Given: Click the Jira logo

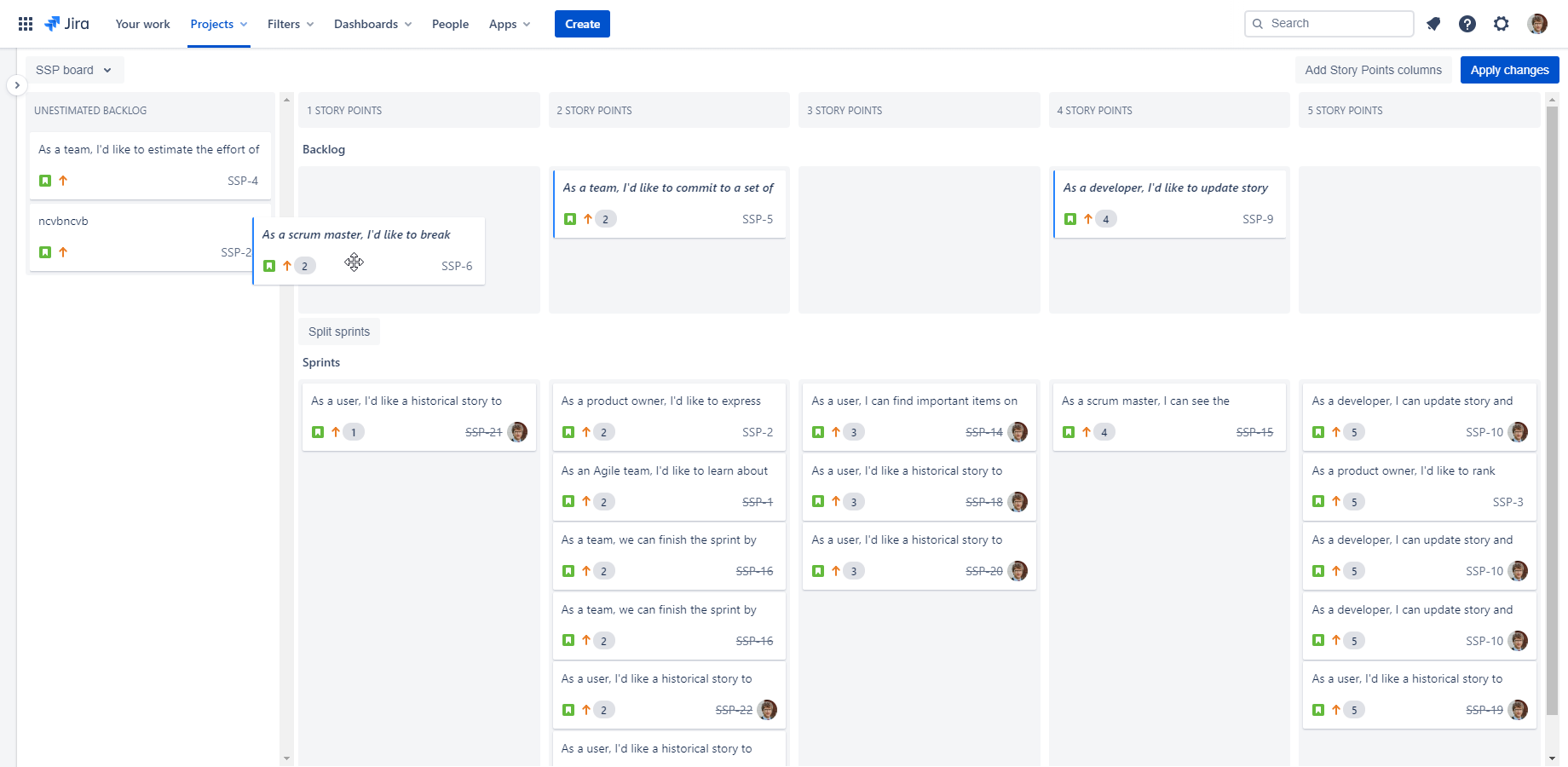Looking at the screenshot, I should click(66, 24).
